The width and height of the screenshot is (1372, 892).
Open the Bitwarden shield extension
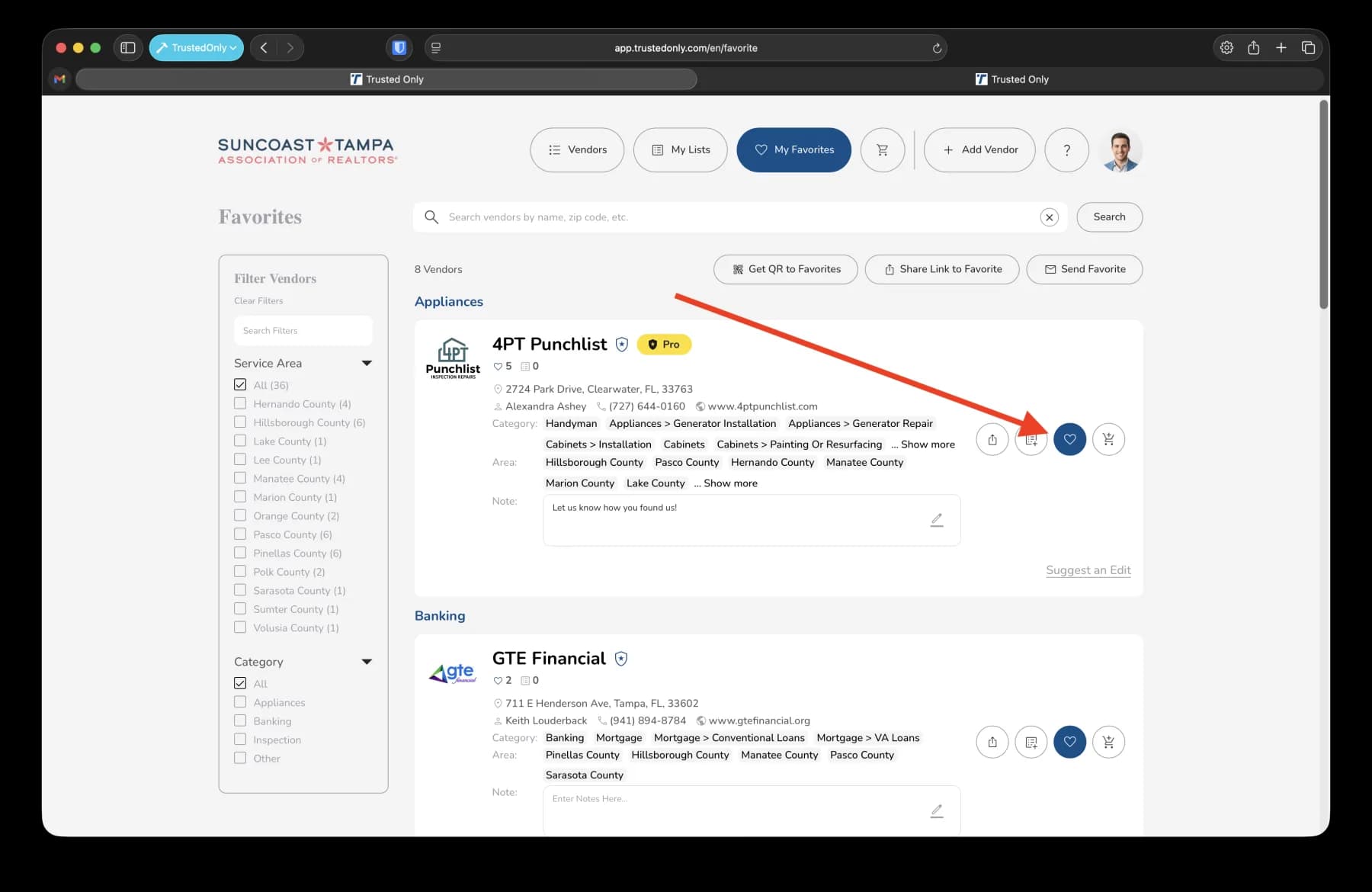pyautogui.click(x=399, y=47)
